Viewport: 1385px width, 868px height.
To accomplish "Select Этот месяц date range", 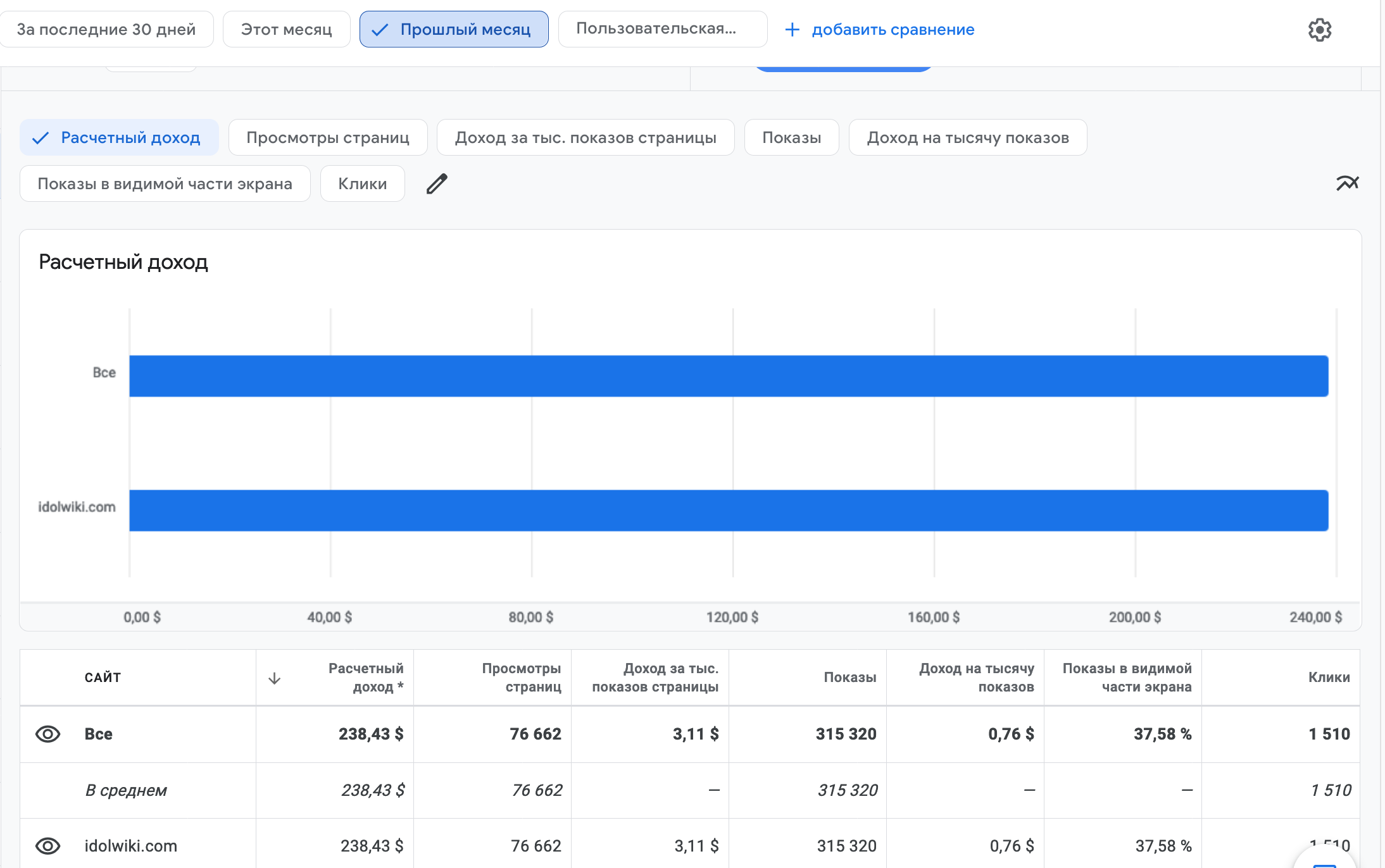I will [286, 30].
